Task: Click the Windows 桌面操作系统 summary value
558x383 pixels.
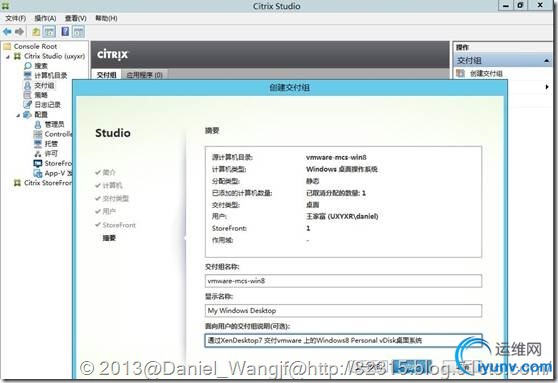Action: click(x=342, y=169)
